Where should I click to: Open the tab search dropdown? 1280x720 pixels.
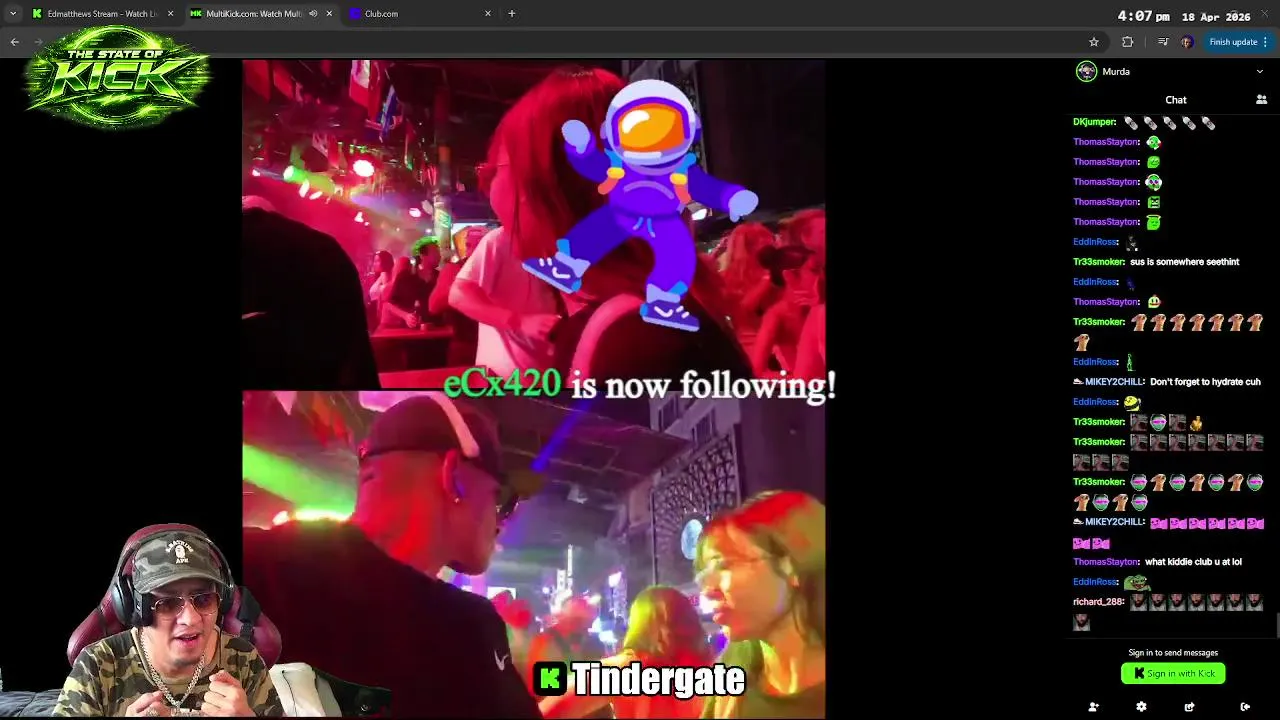(x=12, y=13)
